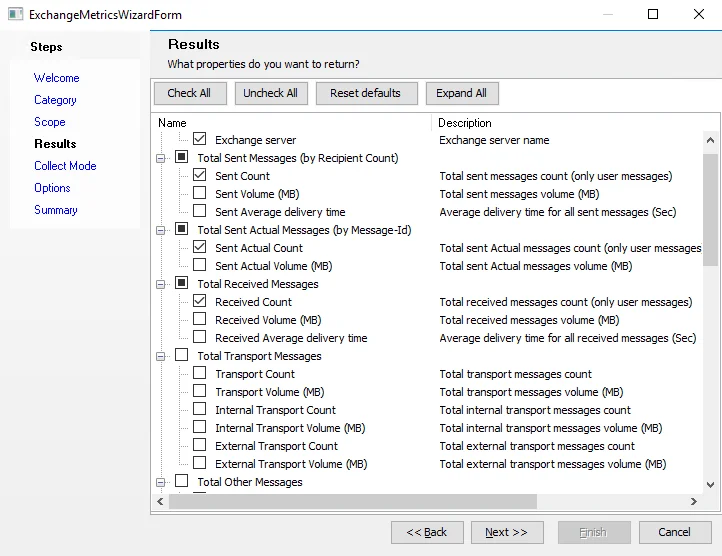Viewport: 722px width, 556px height.
Task: Open the Collect Mode step
Action: click(65, 166)
